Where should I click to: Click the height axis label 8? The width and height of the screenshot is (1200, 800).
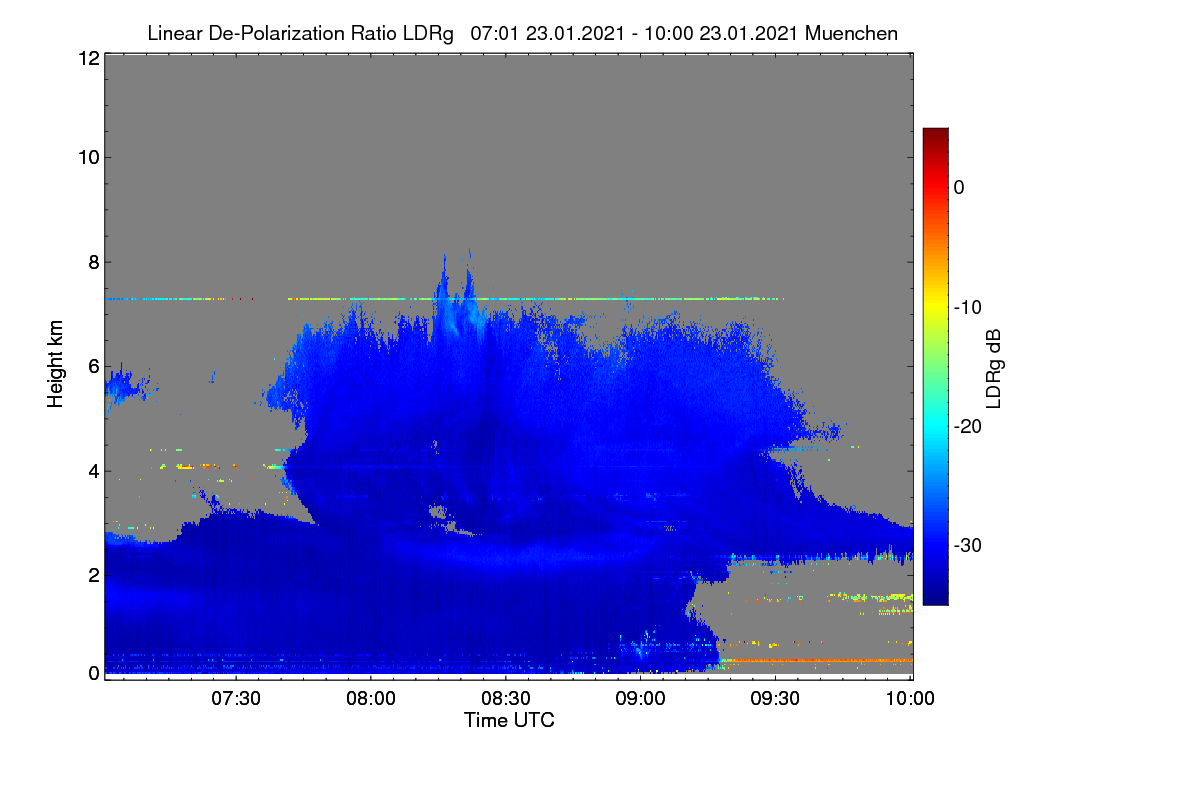point(93,262)
